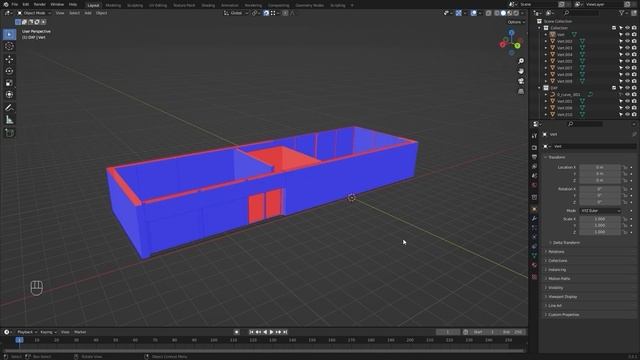Collapse the Collection tree in outliner
Screen dimensions: 640x360
(540, 28)
